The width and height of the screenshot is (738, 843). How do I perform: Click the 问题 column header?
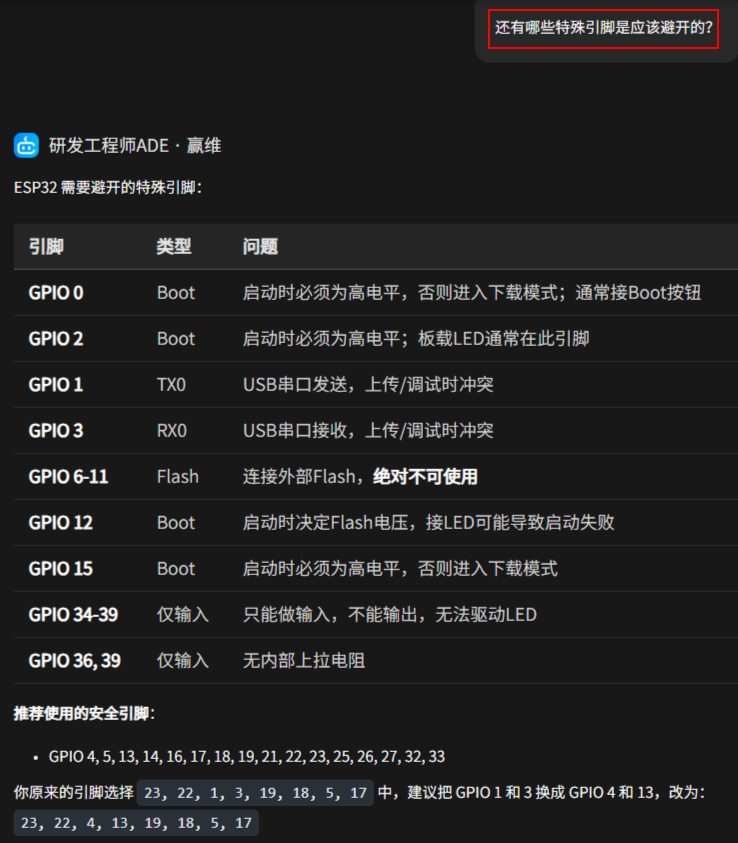tap(260, 247)
